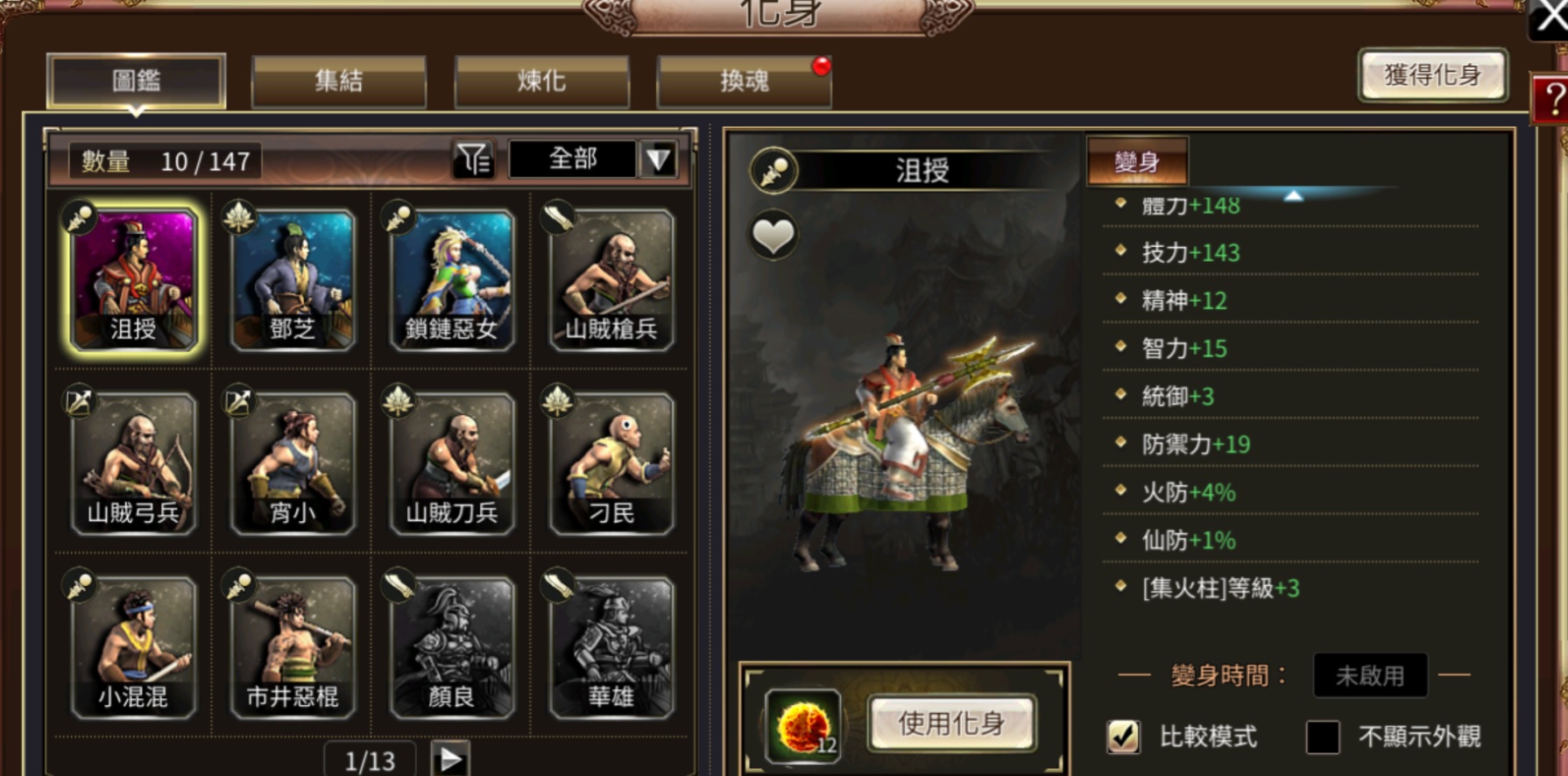Open the 換魂 tab
The width and height of the screenshot is (1568, 776).
tap(745, 81)
